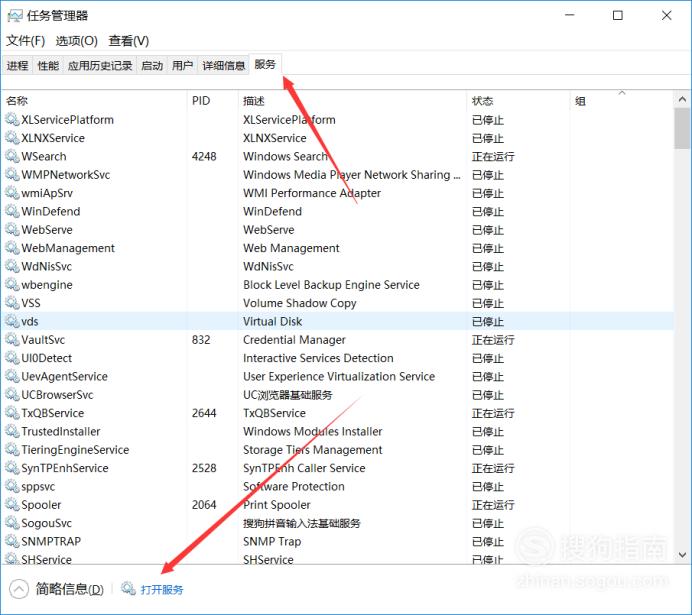Select the Windows Search description cell
The width and height of the screenshot is (692, 615).
click(x=285, y=156)
